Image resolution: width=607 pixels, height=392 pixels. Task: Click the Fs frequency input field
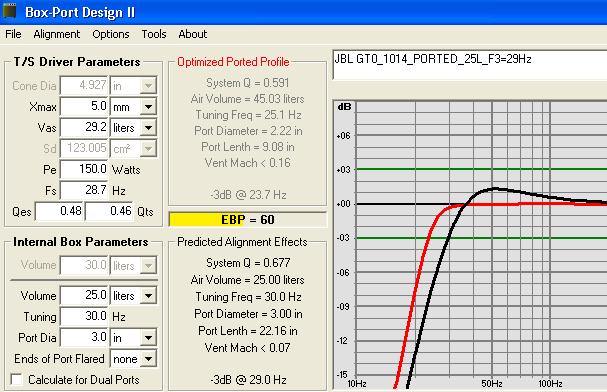[84, 190]
